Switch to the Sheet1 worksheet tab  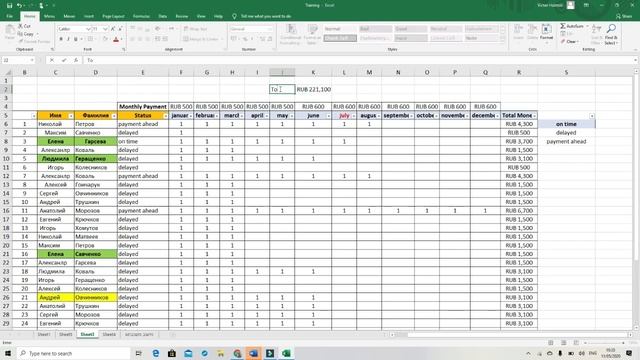44,334
